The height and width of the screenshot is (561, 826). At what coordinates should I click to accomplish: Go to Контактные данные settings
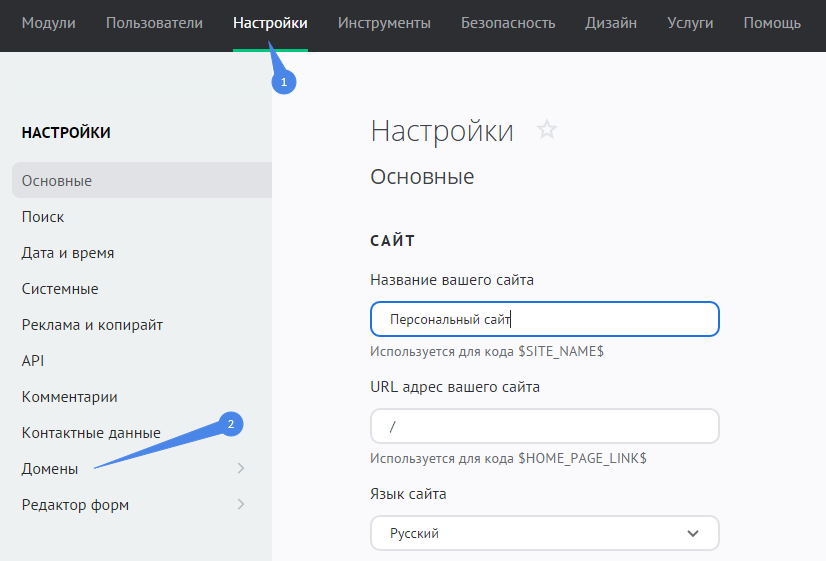91,433
